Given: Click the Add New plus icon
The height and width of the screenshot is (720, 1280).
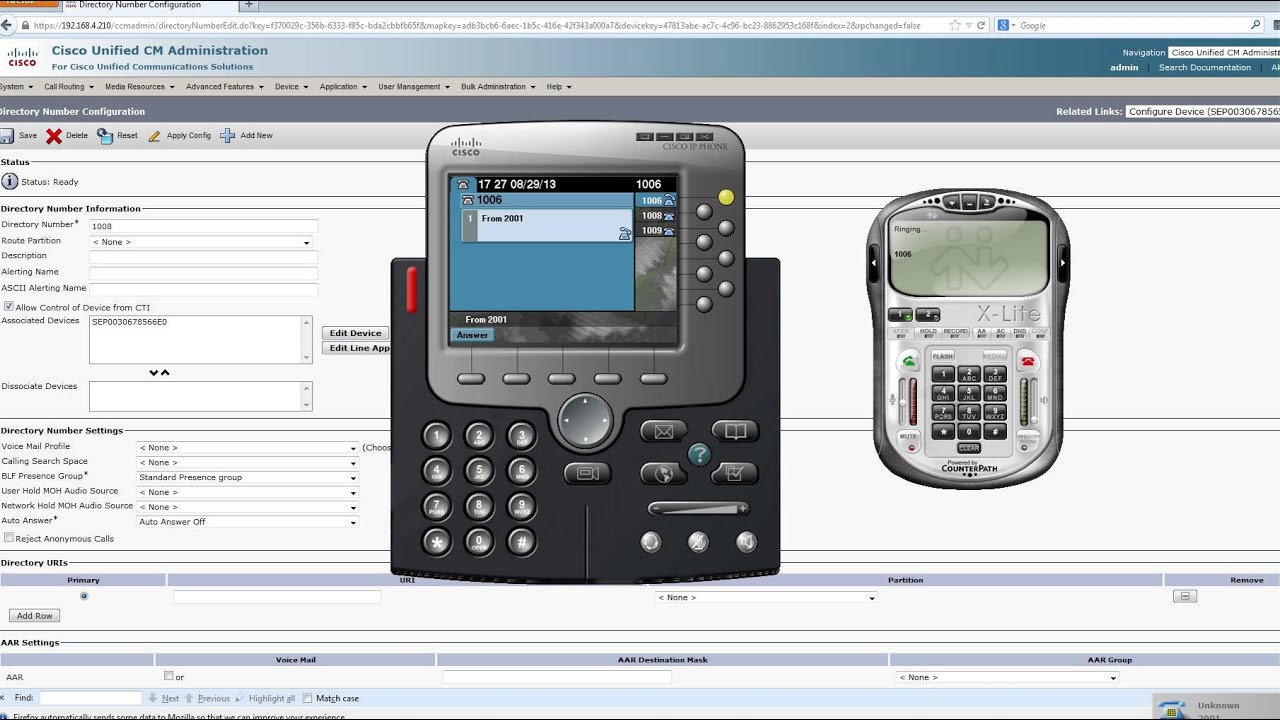Looking at the screenshot, I should point(227,136).
